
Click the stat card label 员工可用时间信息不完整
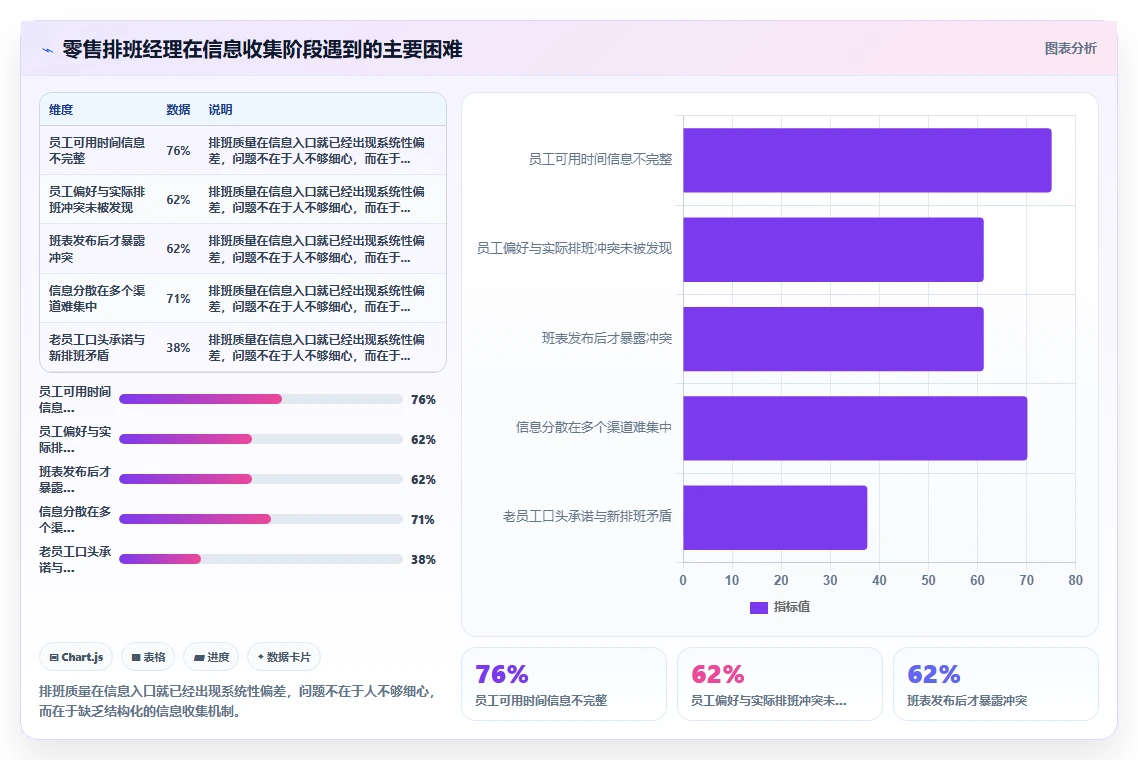click(541, 700)
